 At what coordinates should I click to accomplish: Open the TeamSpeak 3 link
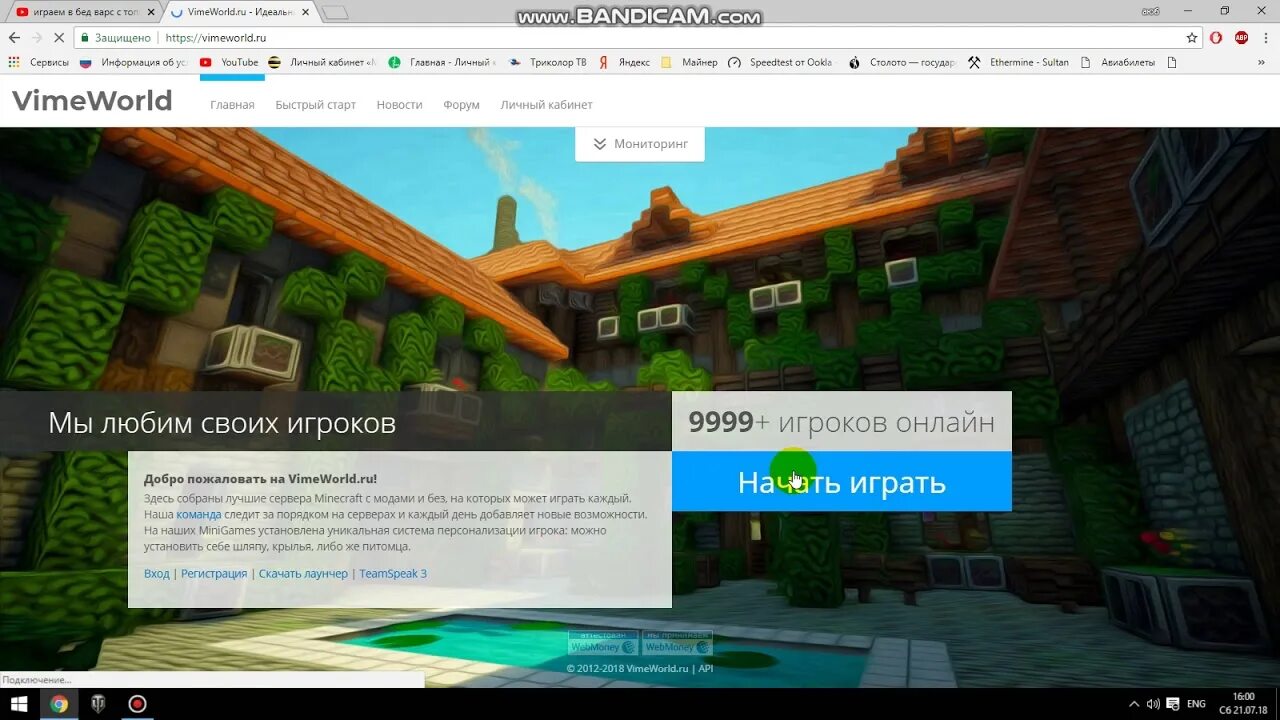click(x=393, y=573)
